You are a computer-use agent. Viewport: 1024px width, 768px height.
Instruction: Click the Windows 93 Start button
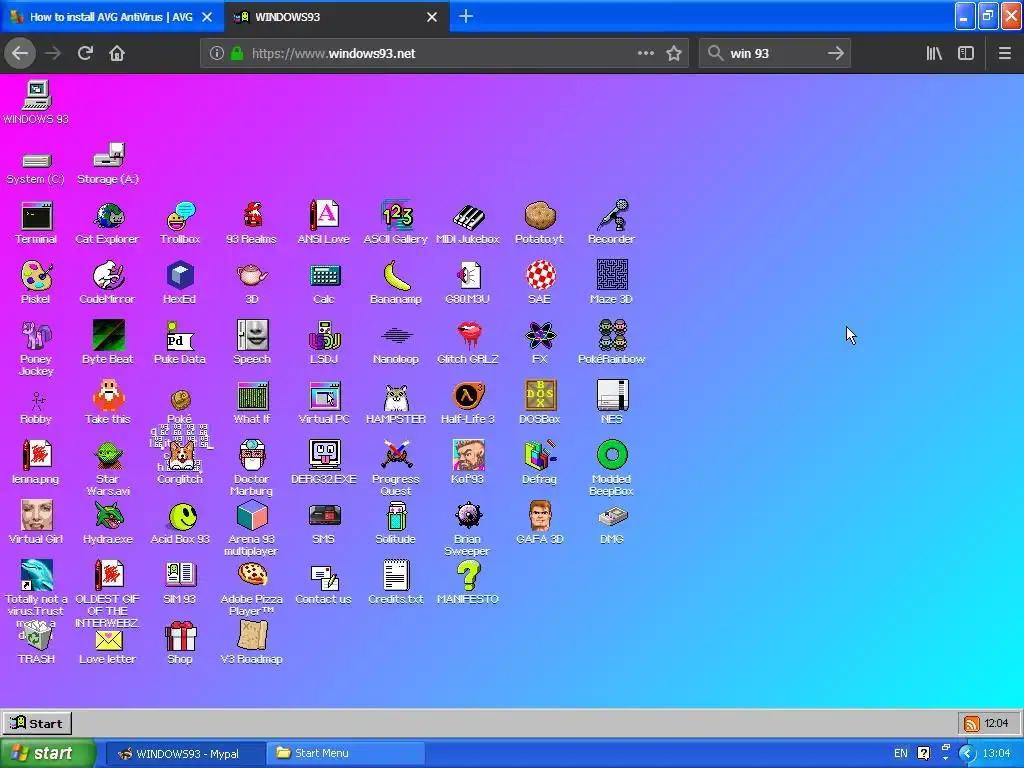(x=37, y=723)
